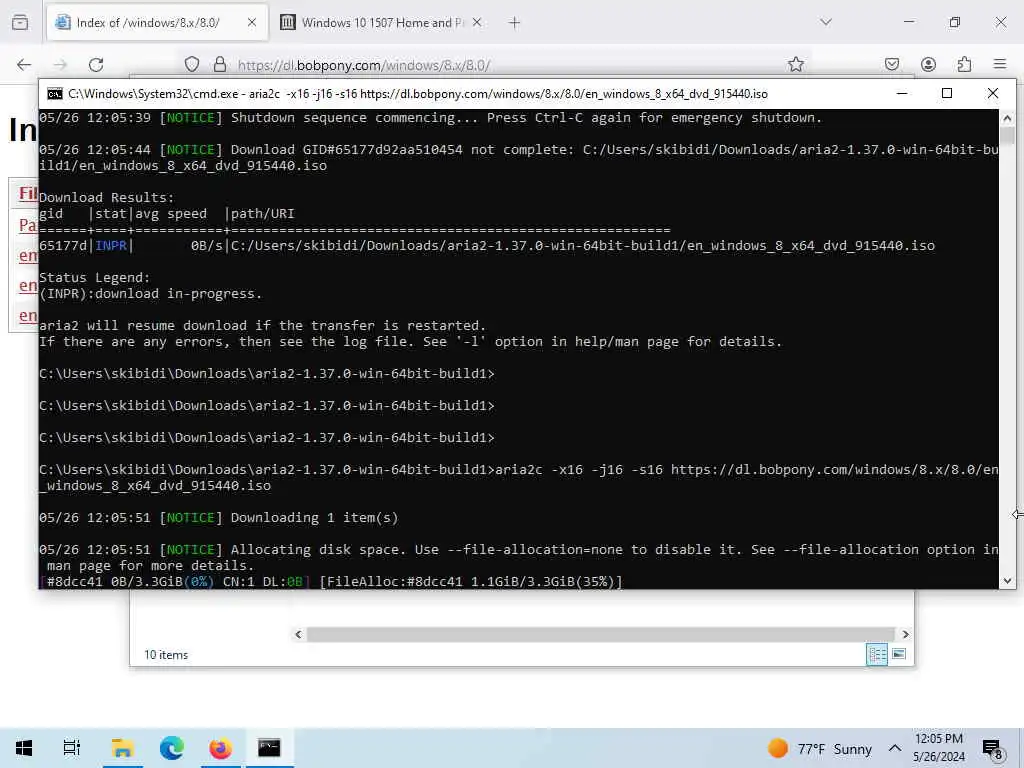Click 'Download Results:' line in cmd

tap(107, 197)
